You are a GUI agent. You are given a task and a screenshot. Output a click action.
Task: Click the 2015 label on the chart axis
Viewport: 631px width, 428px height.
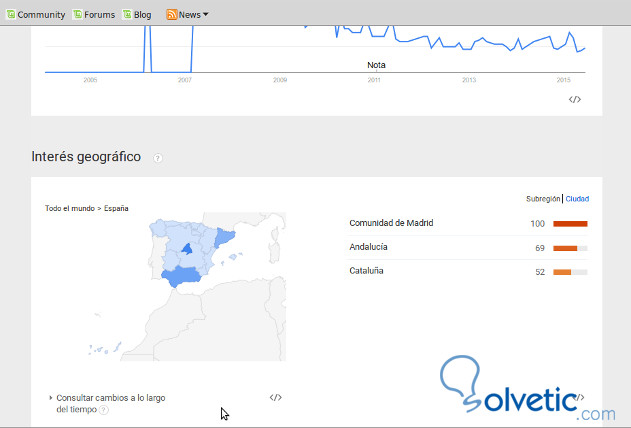point(563,80)
